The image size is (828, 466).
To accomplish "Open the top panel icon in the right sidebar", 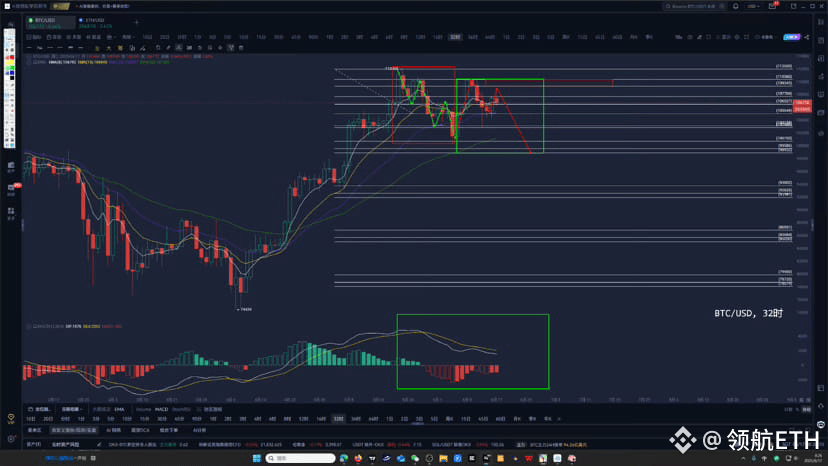I will (x=821, y=23).
